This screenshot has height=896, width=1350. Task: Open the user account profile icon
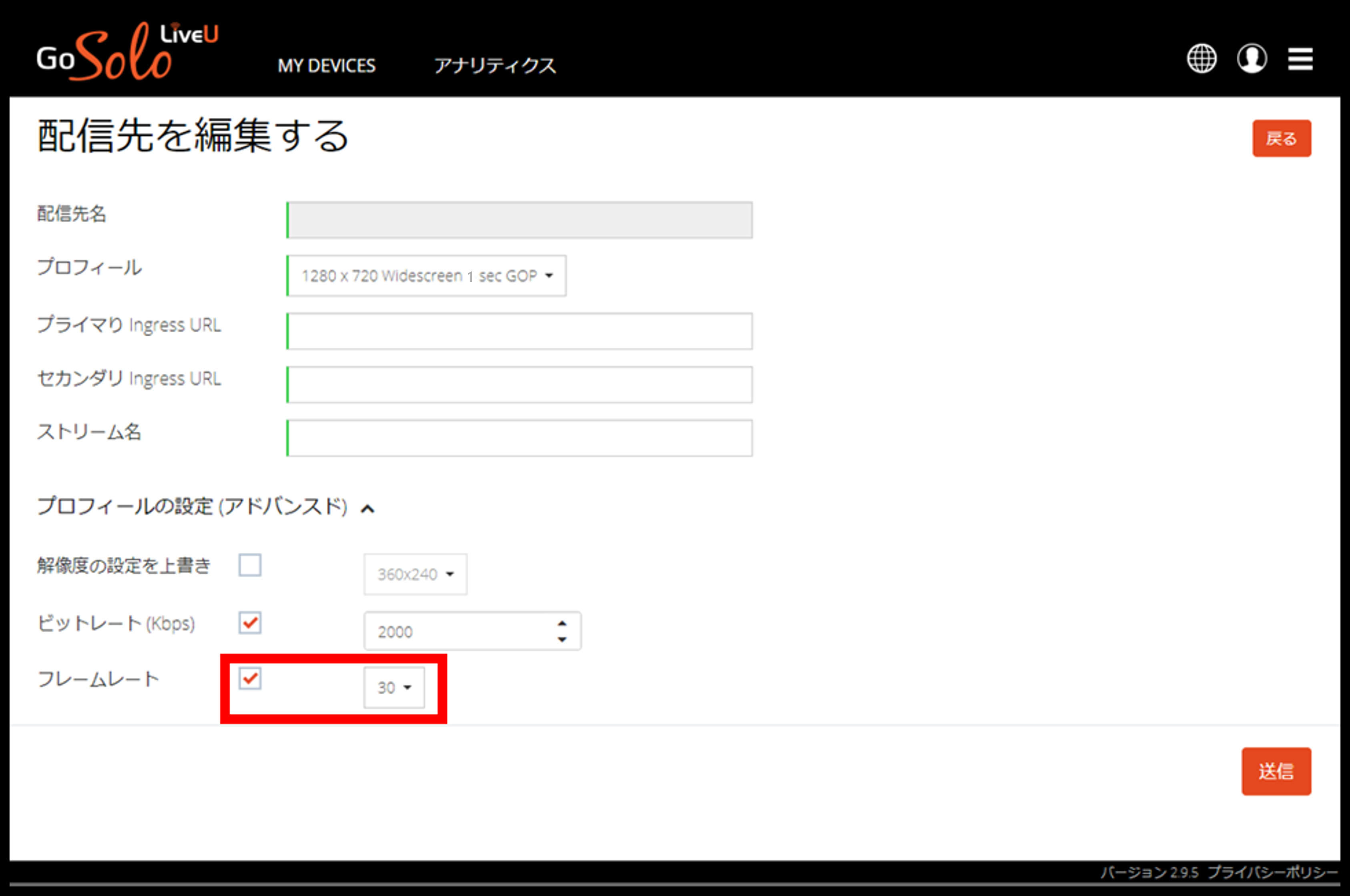tap(1252, 58)
